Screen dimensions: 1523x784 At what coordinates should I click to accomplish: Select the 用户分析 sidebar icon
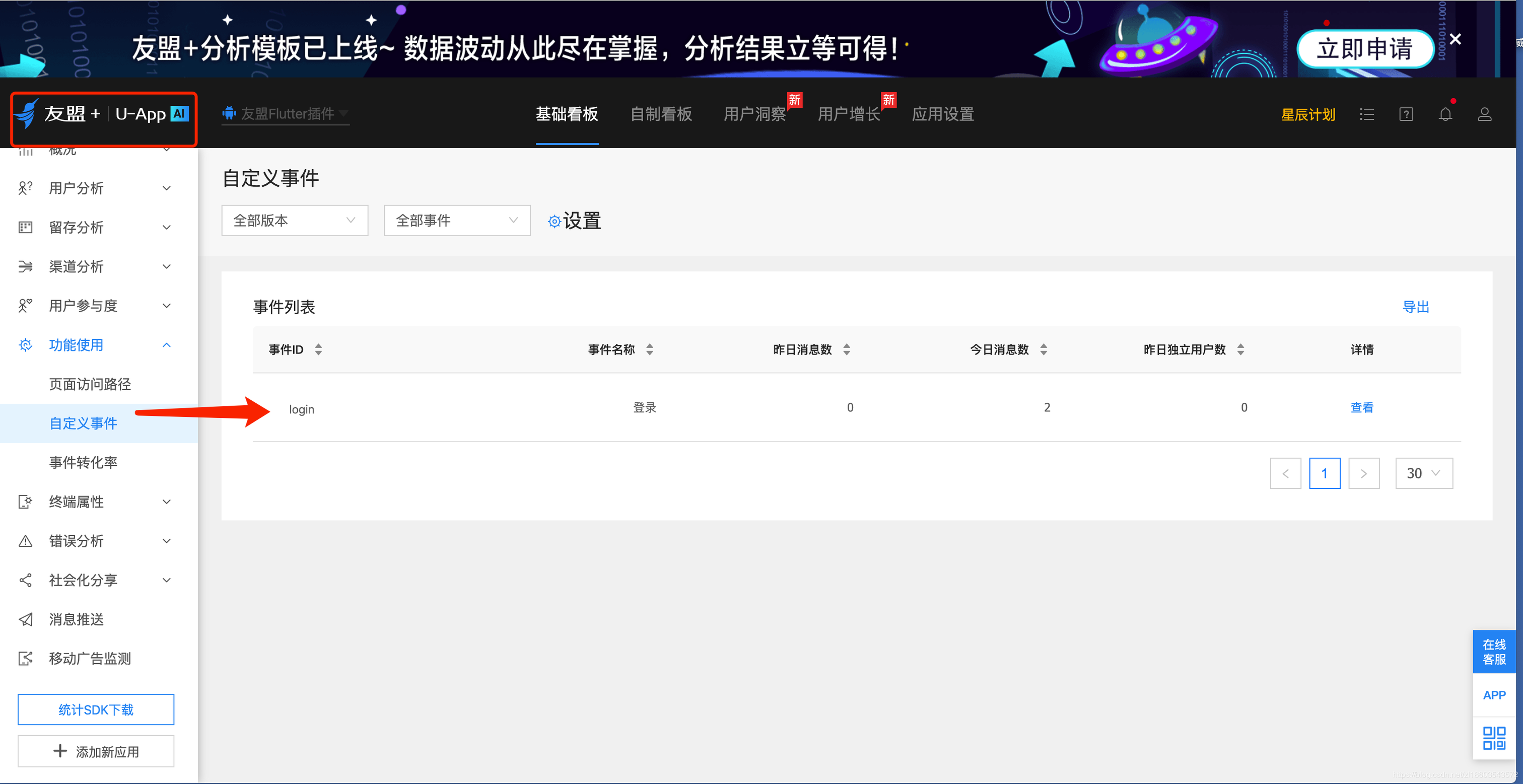[25, 188]
